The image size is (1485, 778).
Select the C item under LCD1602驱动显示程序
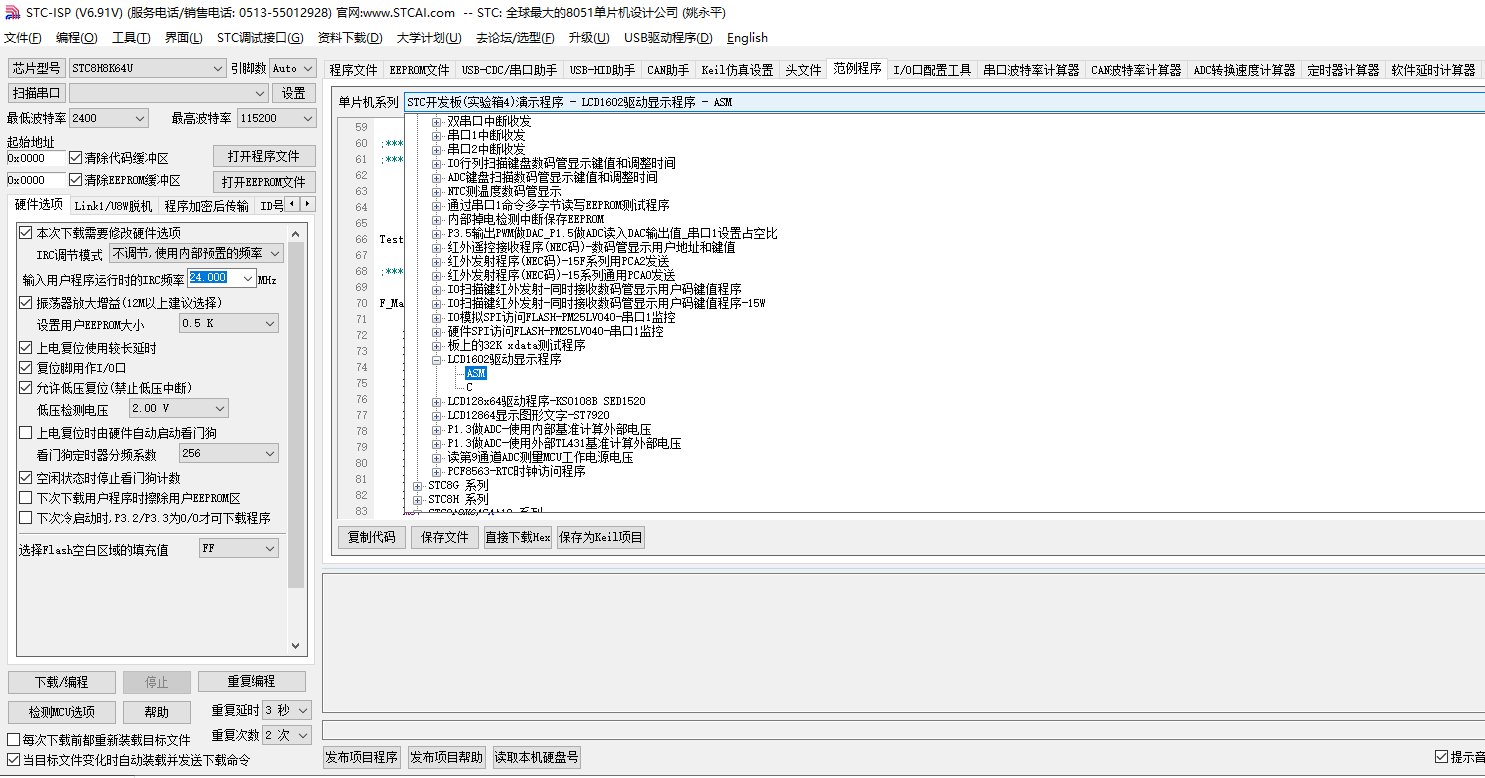[469, 388]
